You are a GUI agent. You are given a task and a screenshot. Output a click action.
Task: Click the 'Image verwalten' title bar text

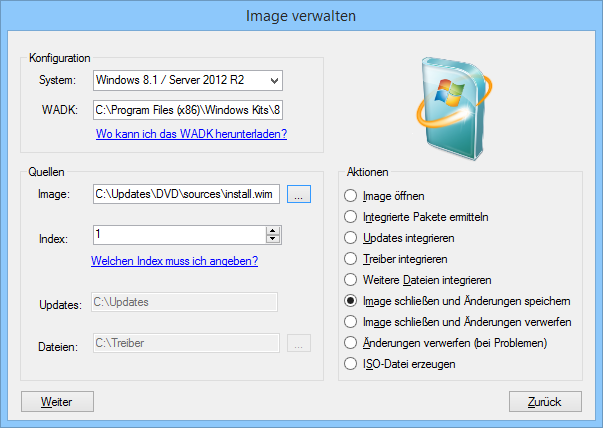[301, 16]
